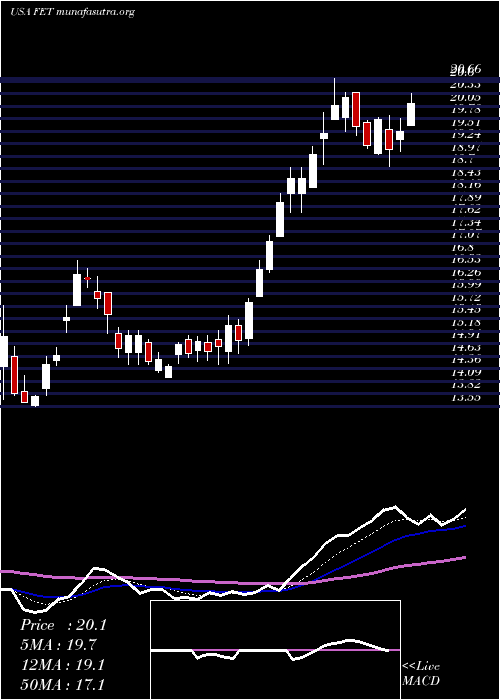Screen dimensions: 500x700
Task: Click the 18.7 price axis label
Action: [462, 160]
